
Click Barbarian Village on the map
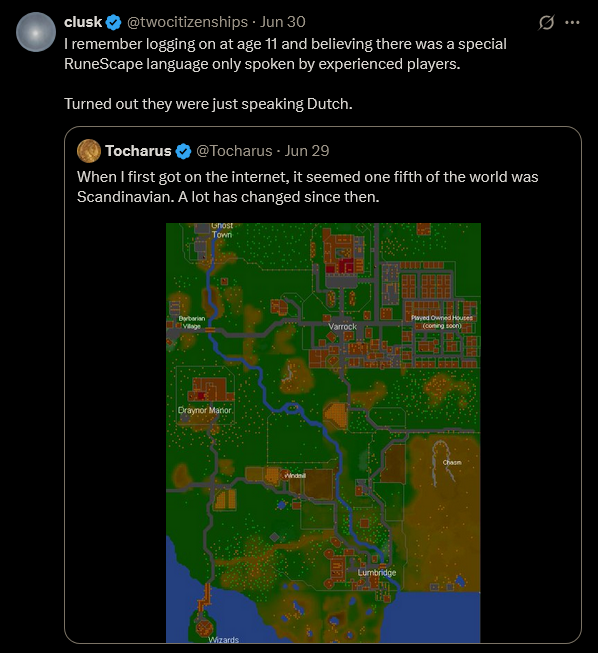coord(192,322)
